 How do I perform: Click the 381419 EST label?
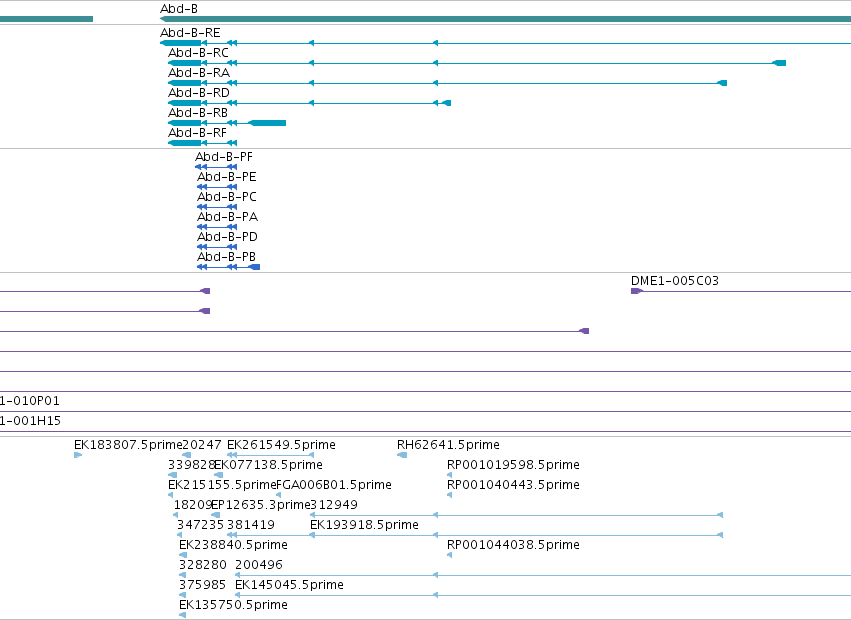[x=251, y=525]
